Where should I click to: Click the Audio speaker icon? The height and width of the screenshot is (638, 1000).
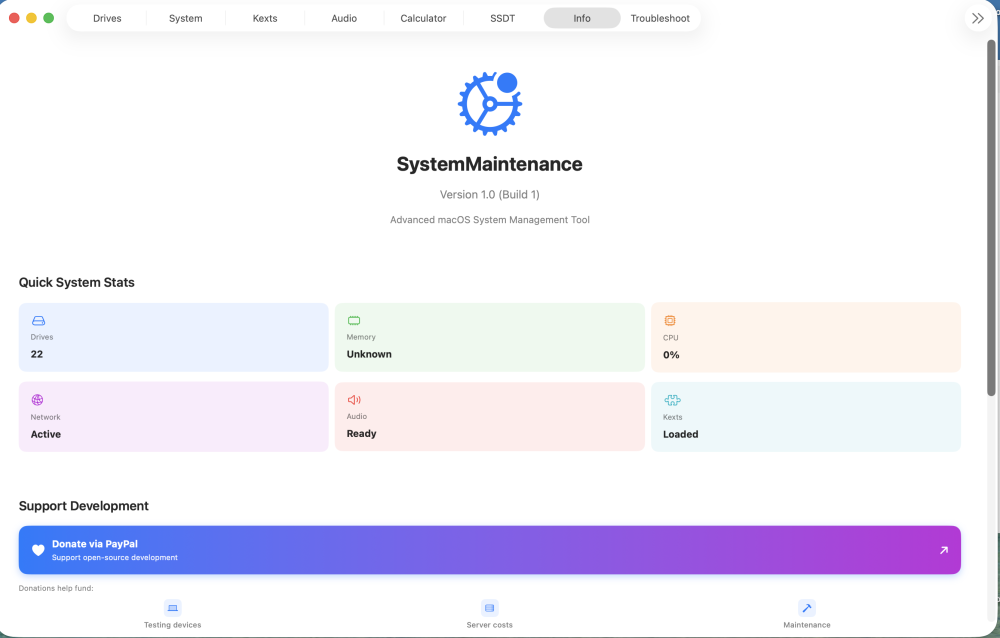click(x=354, y=400)
